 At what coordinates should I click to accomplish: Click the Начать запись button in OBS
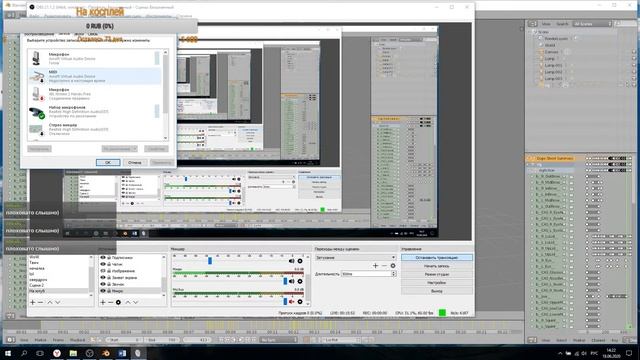(x=436, y=266)
